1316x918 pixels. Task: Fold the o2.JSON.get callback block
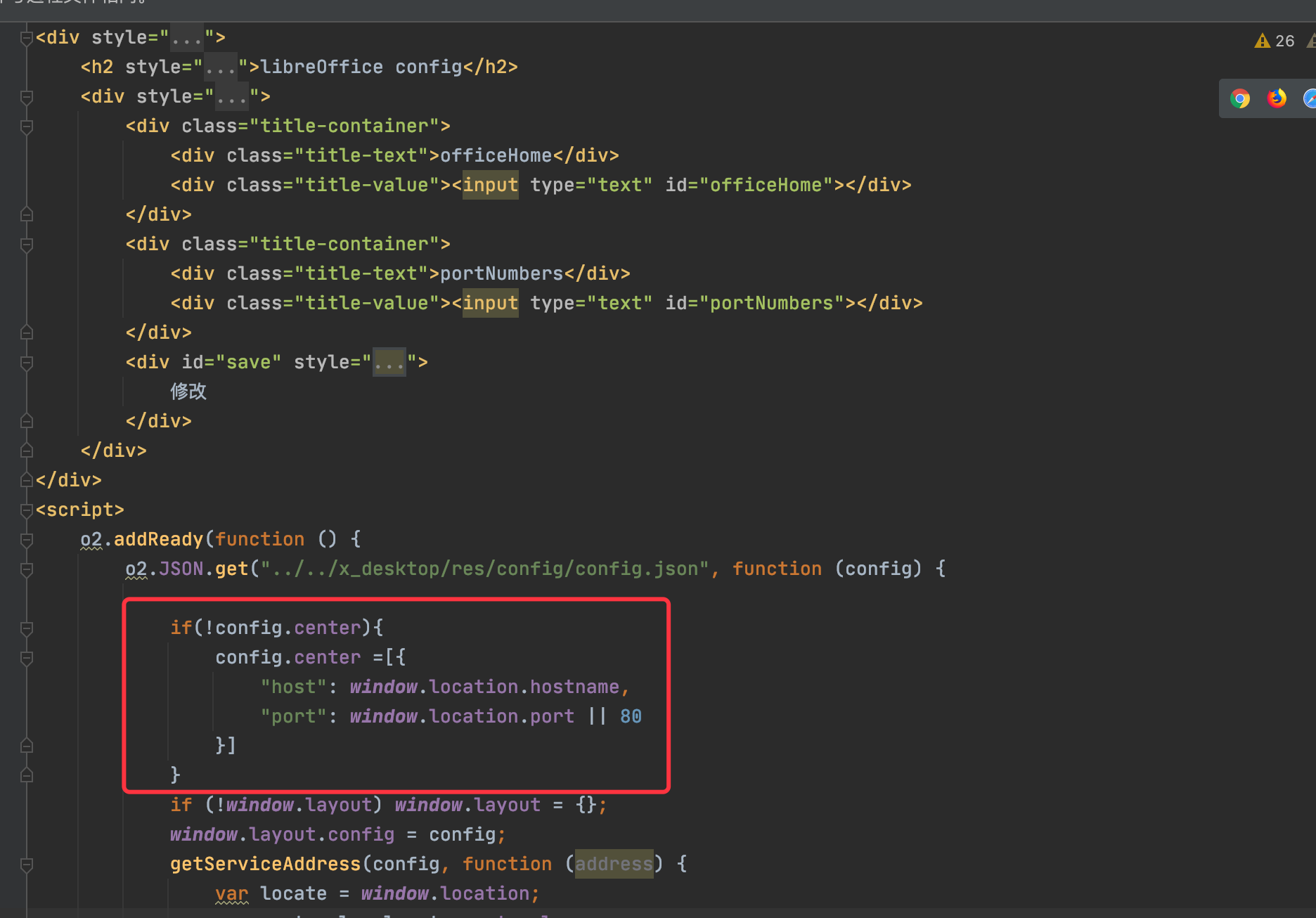pyautogui.click(x=27, y=569)
